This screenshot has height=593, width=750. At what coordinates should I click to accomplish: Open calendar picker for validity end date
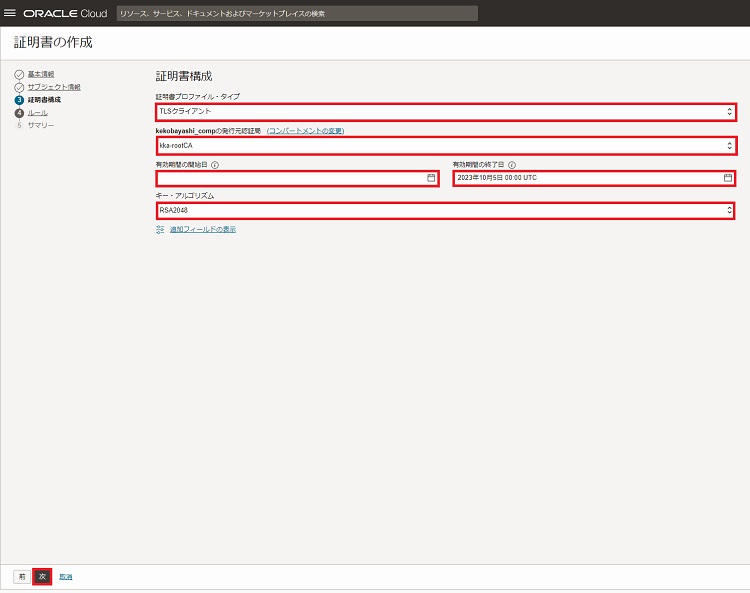click(x=728, y=178)
